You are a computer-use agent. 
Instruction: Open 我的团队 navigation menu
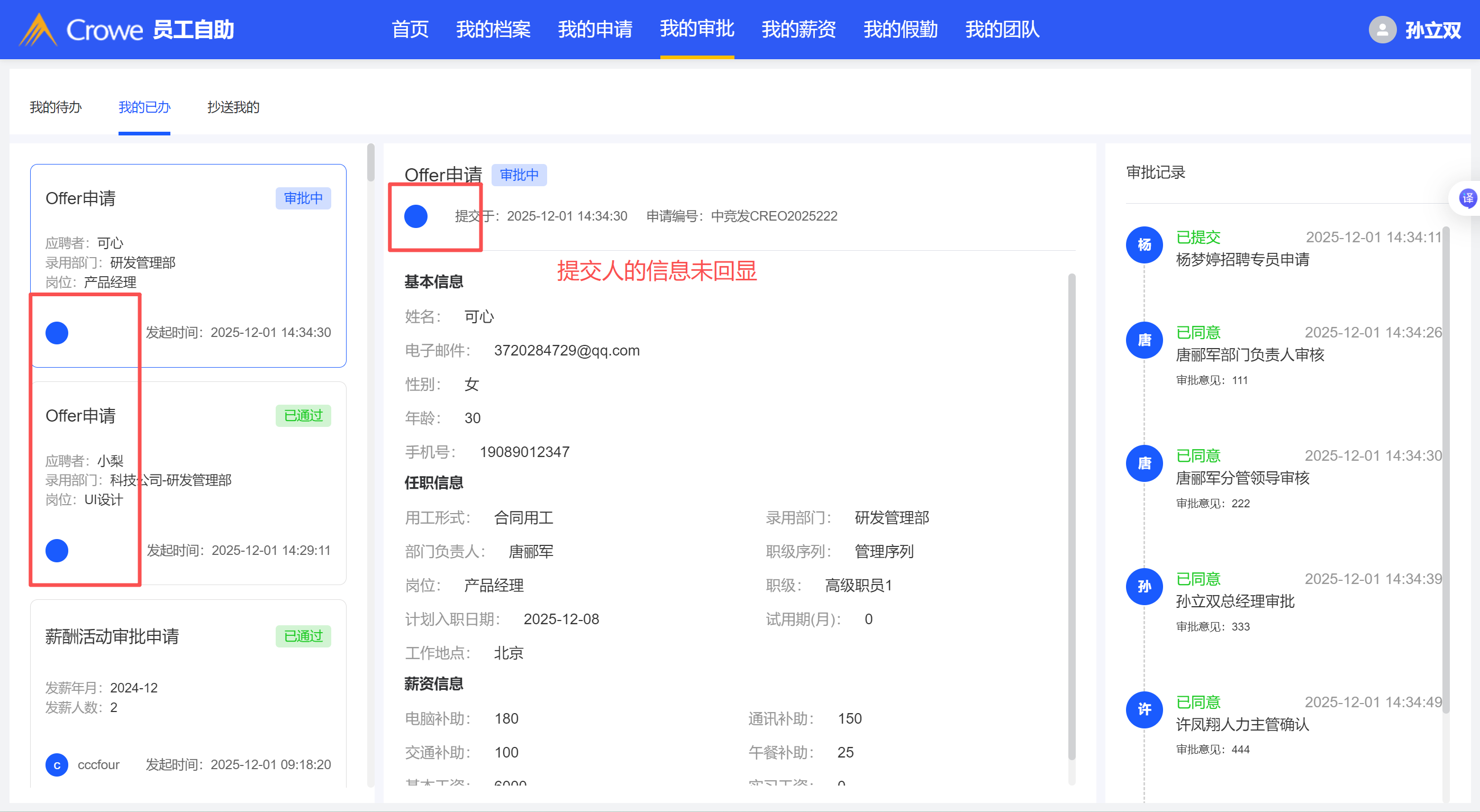[1002, 29]
